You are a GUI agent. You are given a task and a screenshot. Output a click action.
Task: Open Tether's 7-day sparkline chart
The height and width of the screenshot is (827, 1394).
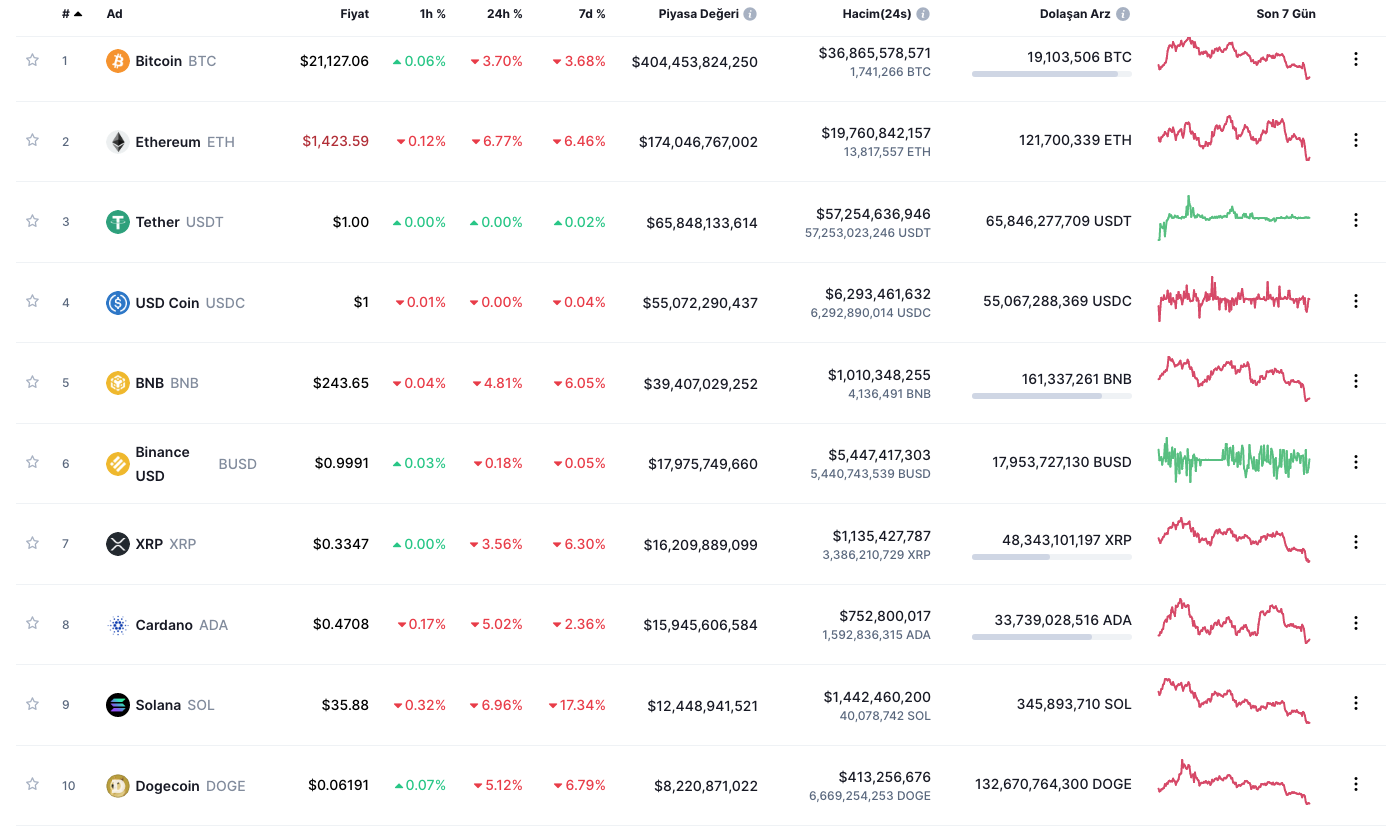point(1234,218)
